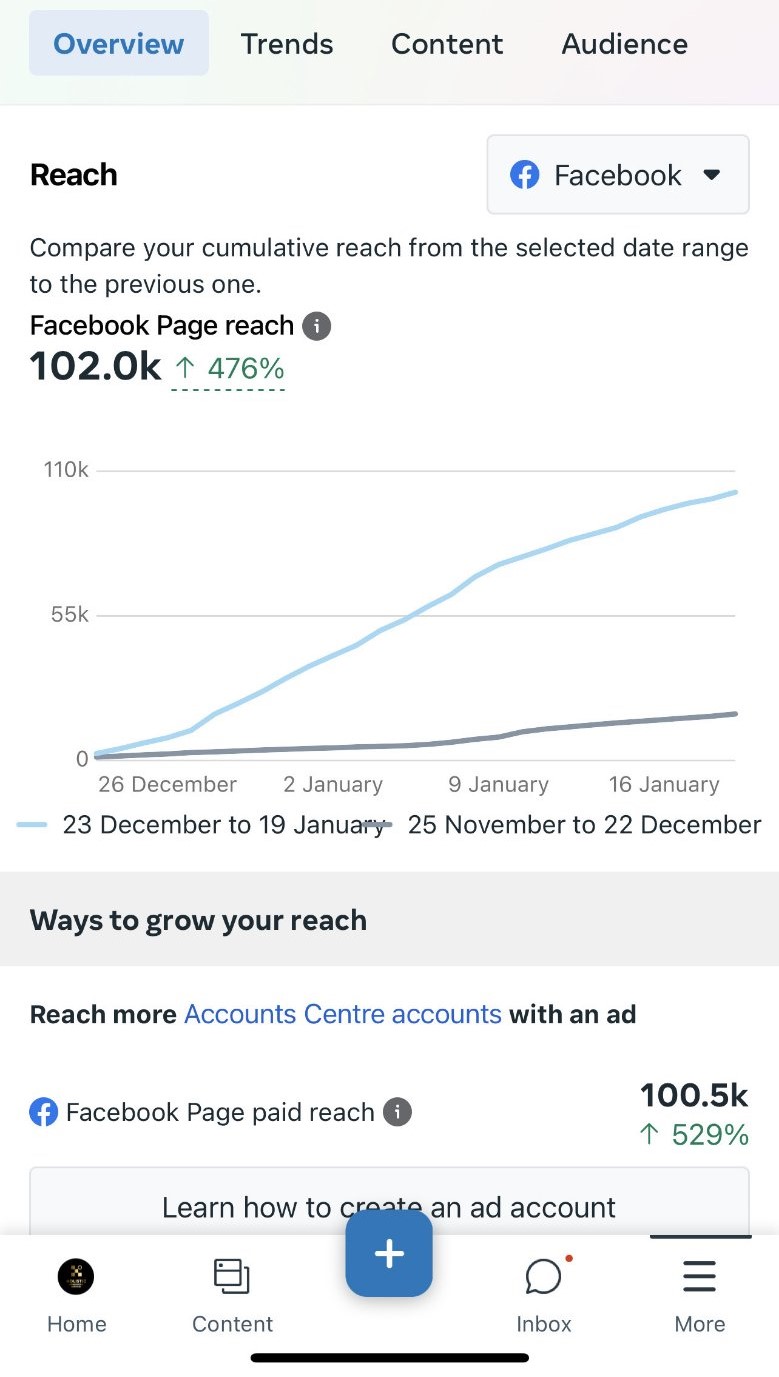Tap the info icon beside Facebook Page reach
Image resolution: width=779 pixels, height=1377 pixels.
(317, 326)
